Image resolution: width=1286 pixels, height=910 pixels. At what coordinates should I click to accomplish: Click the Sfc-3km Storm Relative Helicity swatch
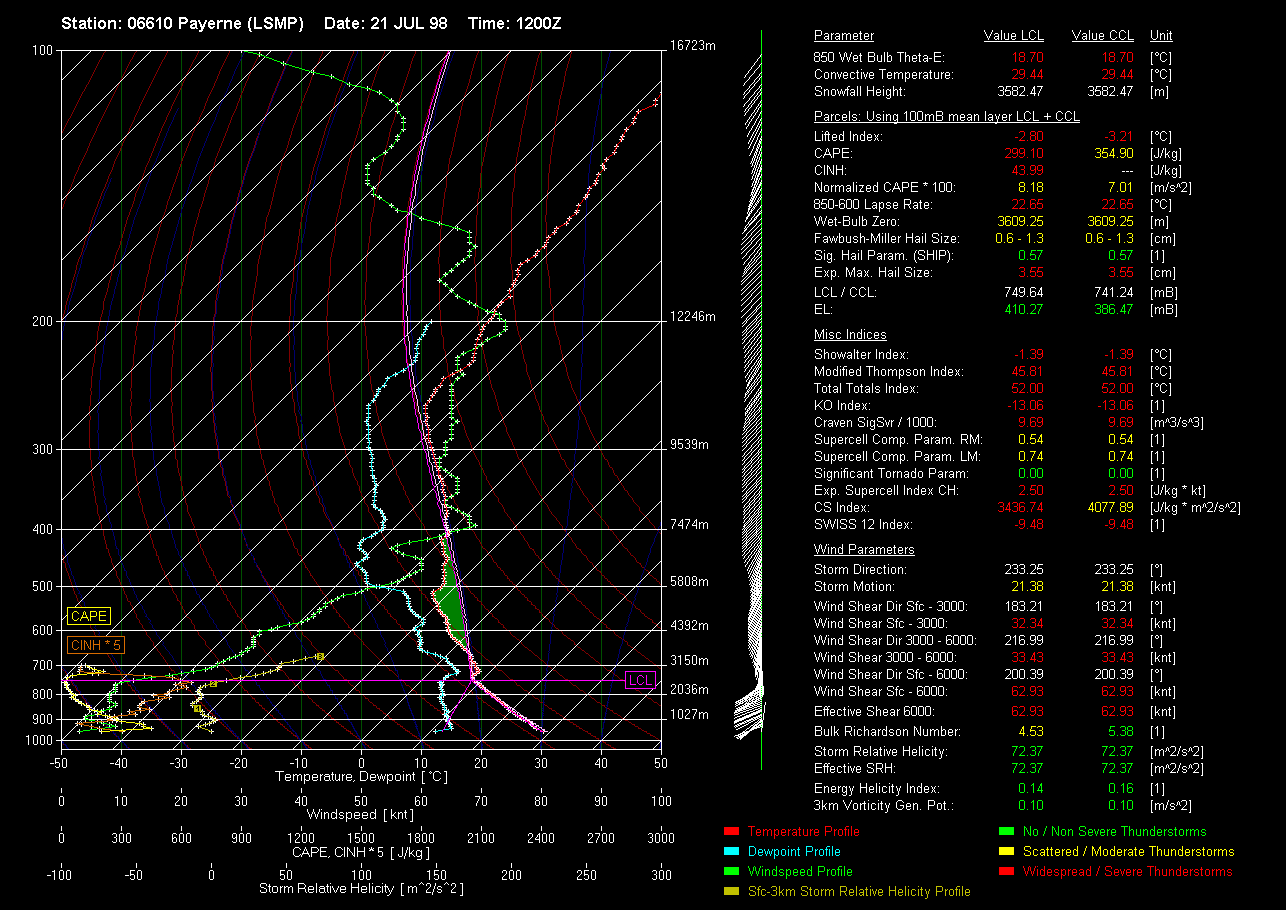point(730,891)
